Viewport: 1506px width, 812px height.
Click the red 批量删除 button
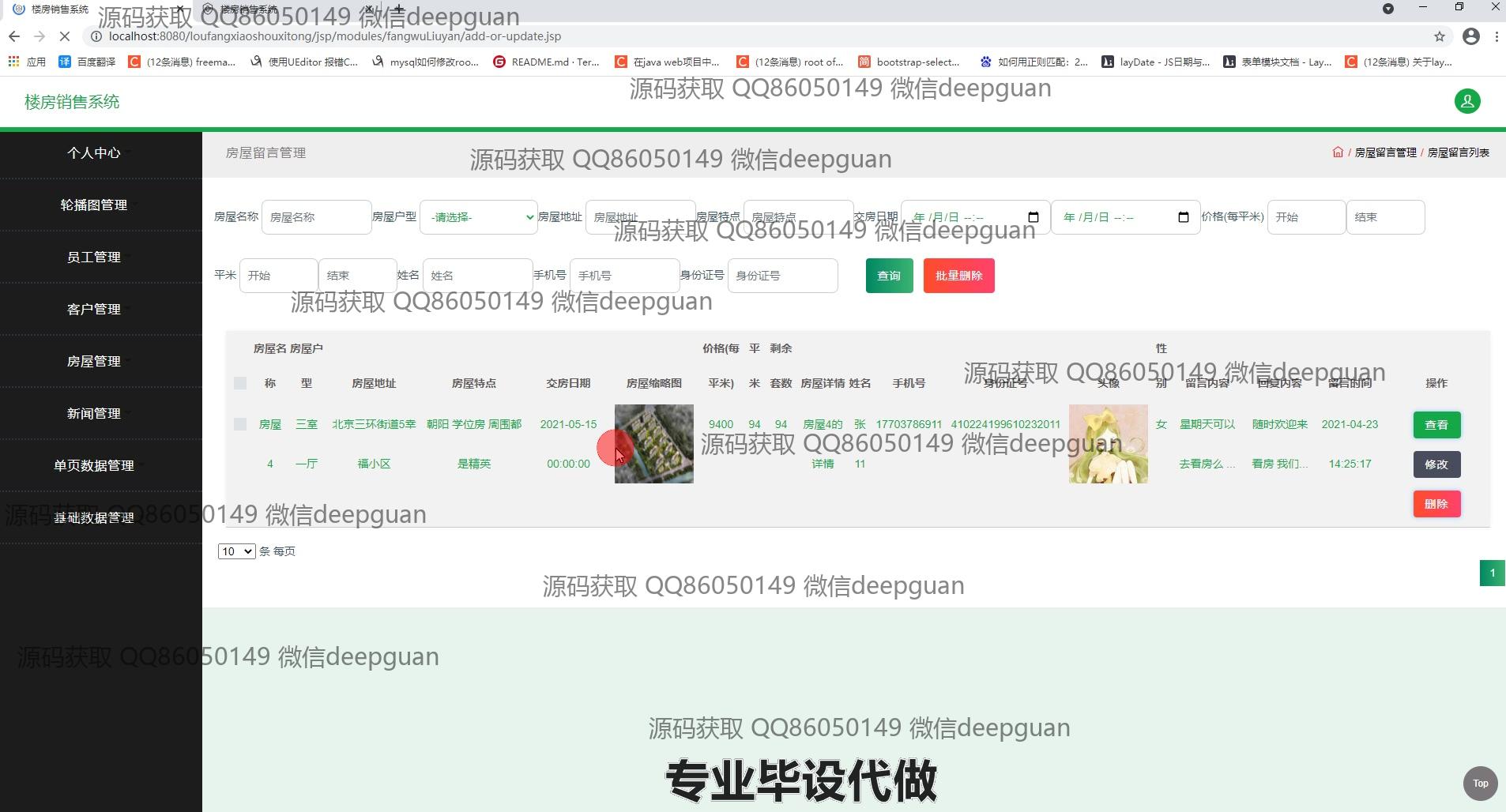pos(958,276)
